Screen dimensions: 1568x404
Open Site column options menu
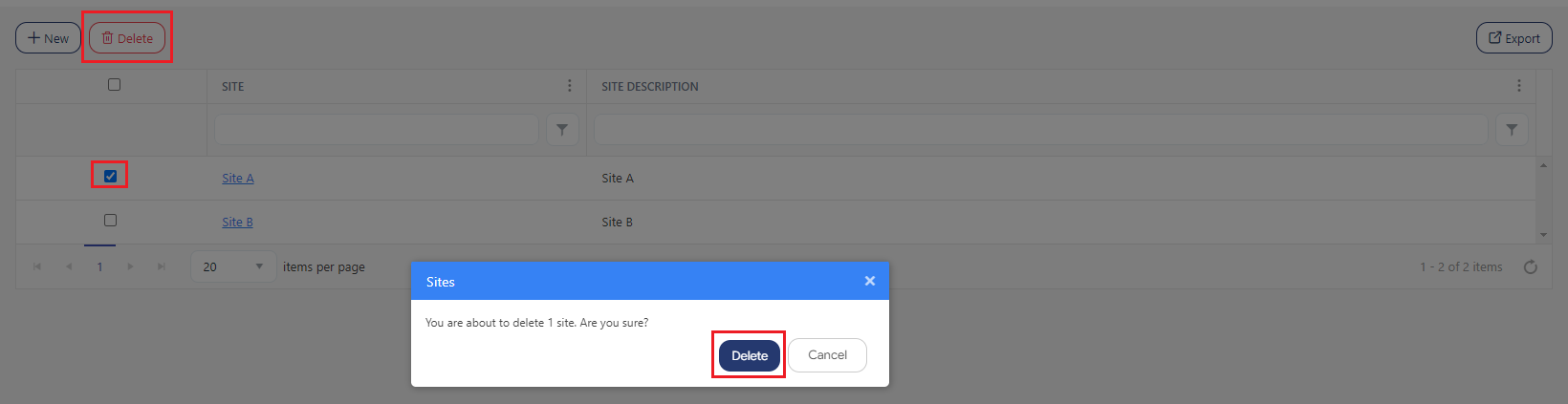(570, 86)
